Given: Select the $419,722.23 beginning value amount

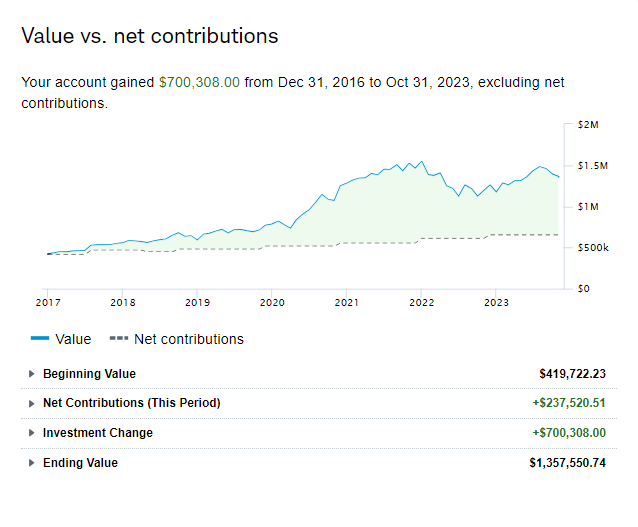Looking at the screenshot, I should (x=572, y=374).
